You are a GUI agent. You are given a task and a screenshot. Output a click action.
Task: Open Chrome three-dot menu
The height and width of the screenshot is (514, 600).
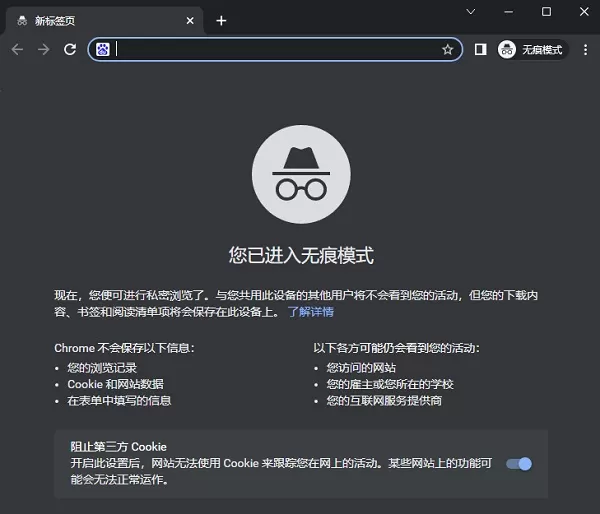pyautogui.click(x=585, y=49)
